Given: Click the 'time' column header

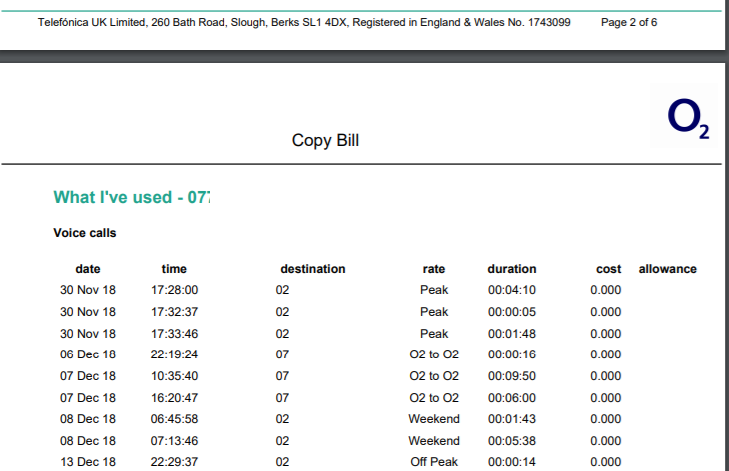Looking at the screenshot, I should (174, 269).
